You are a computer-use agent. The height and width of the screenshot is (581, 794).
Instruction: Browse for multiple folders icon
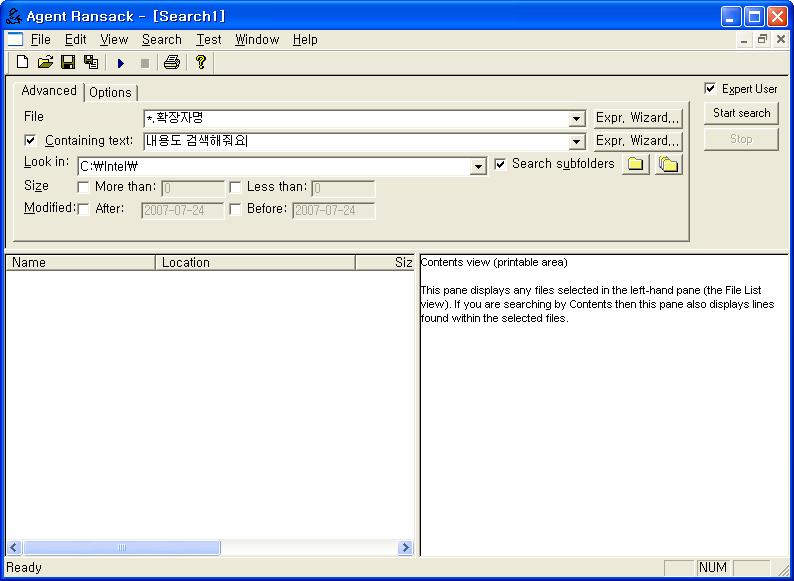click(668, 164)
